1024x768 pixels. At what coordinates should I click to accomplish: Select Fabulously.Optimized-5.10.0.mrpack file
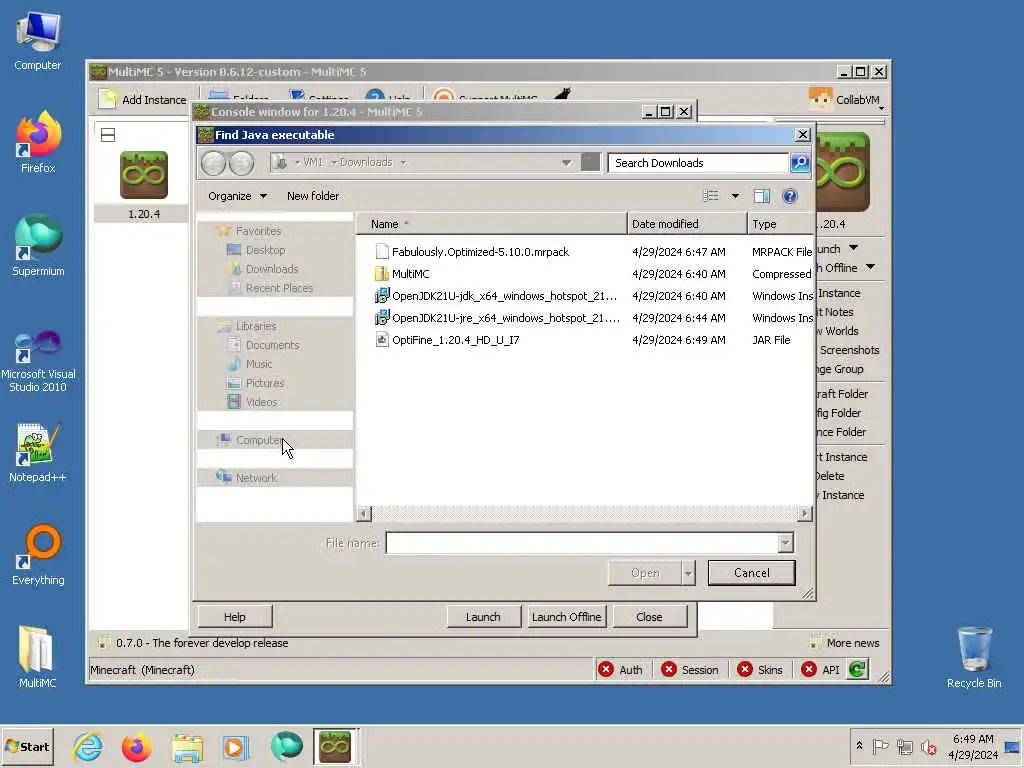[480, 252]
